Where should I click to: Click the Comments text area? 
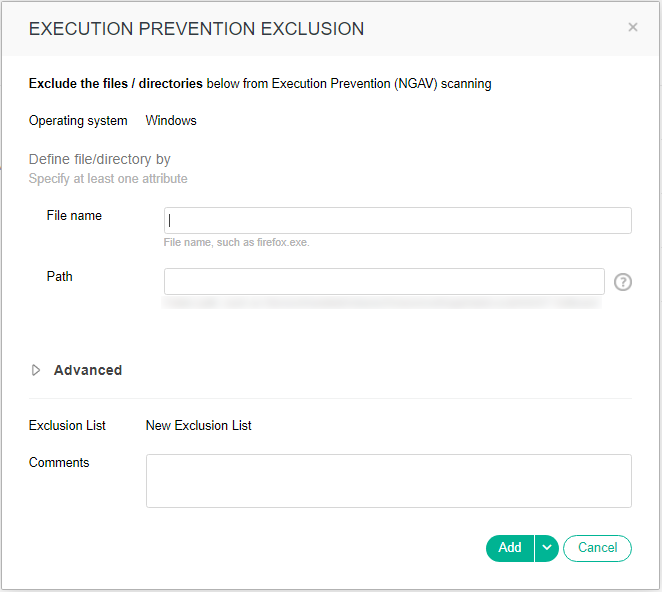388,481
